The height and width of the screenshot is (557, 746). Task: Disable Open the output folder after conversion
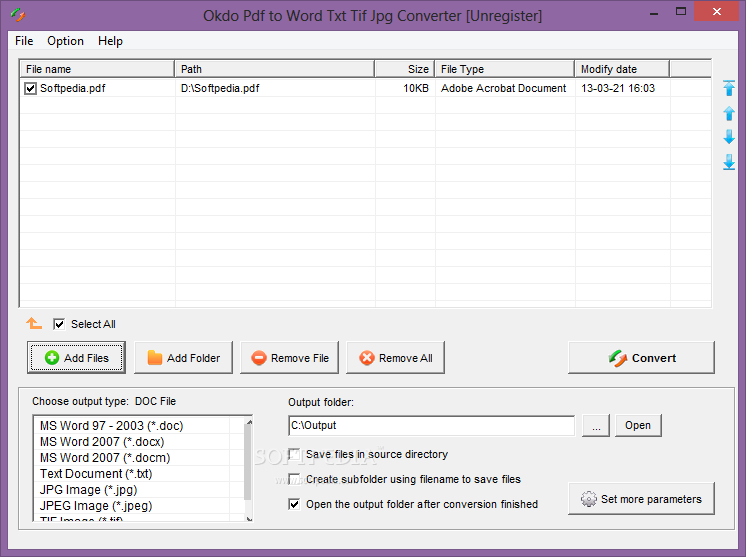294,504
